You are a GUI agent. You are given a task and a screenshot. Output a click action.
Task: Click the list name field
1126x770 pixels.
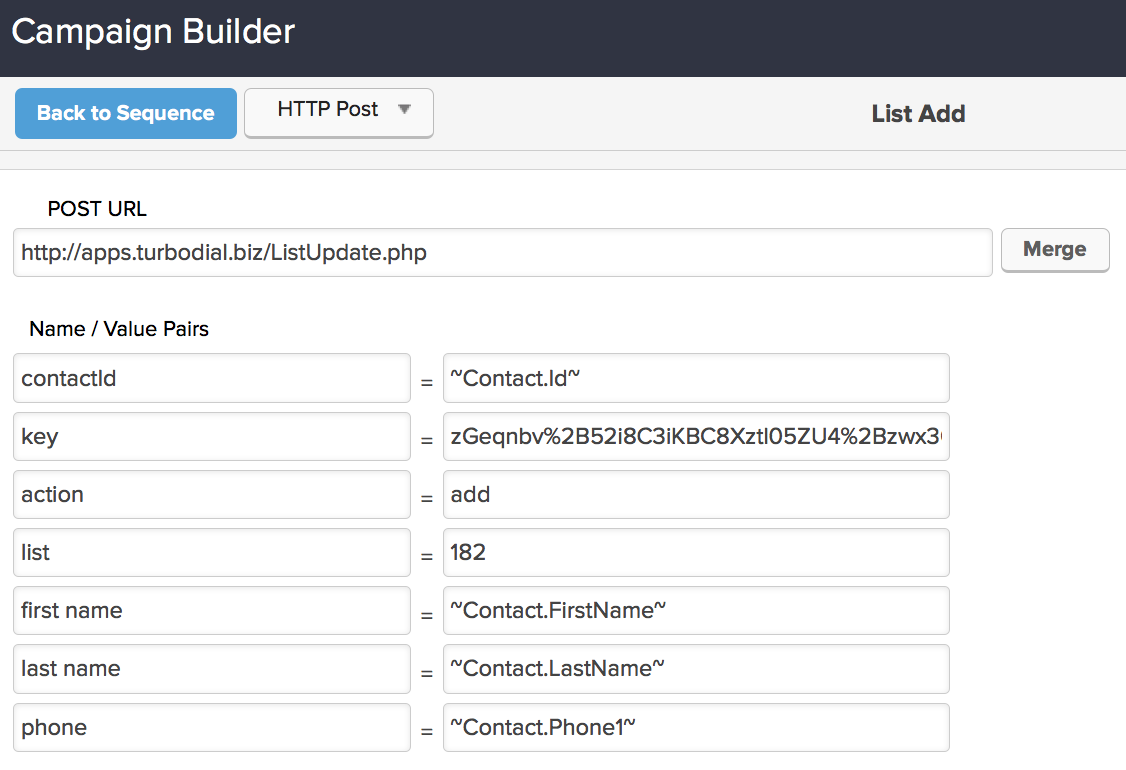(x=211, y=552)
